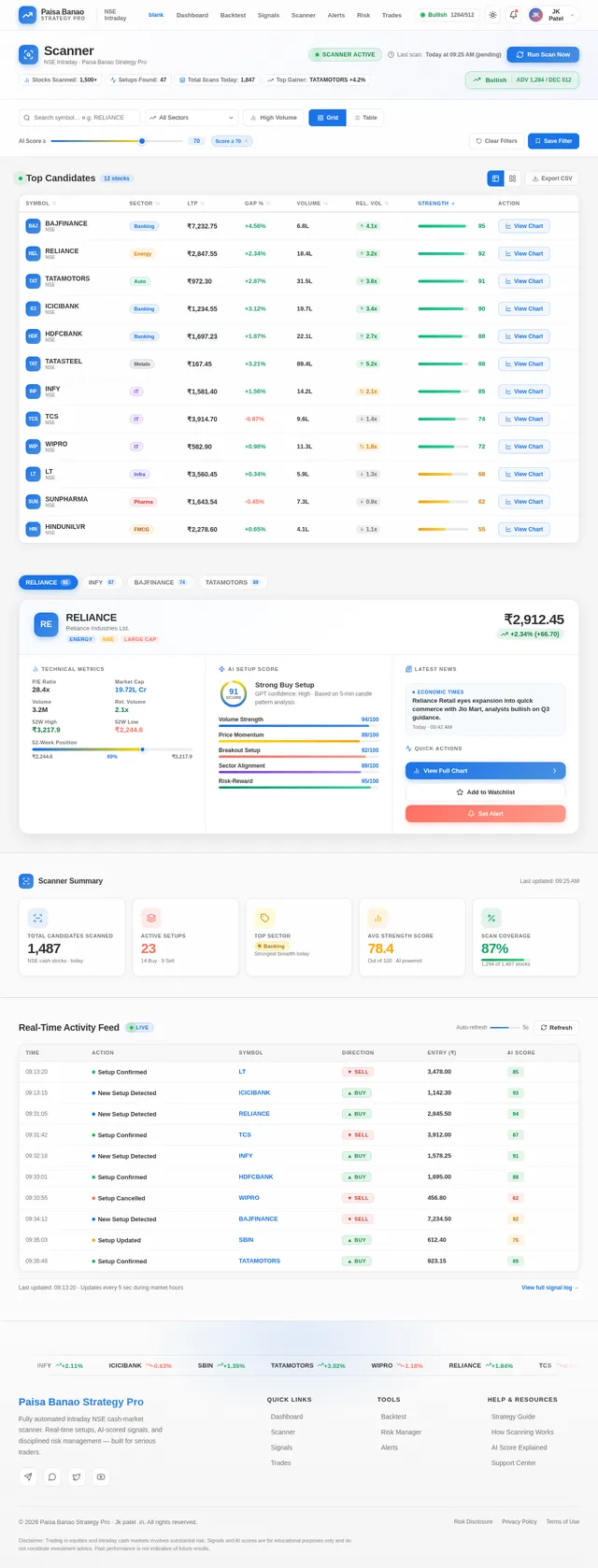Switch Top Candidates to table layout icon
Image resolution: width=598 pixels, height=1568 pixels.
point(496,178)
